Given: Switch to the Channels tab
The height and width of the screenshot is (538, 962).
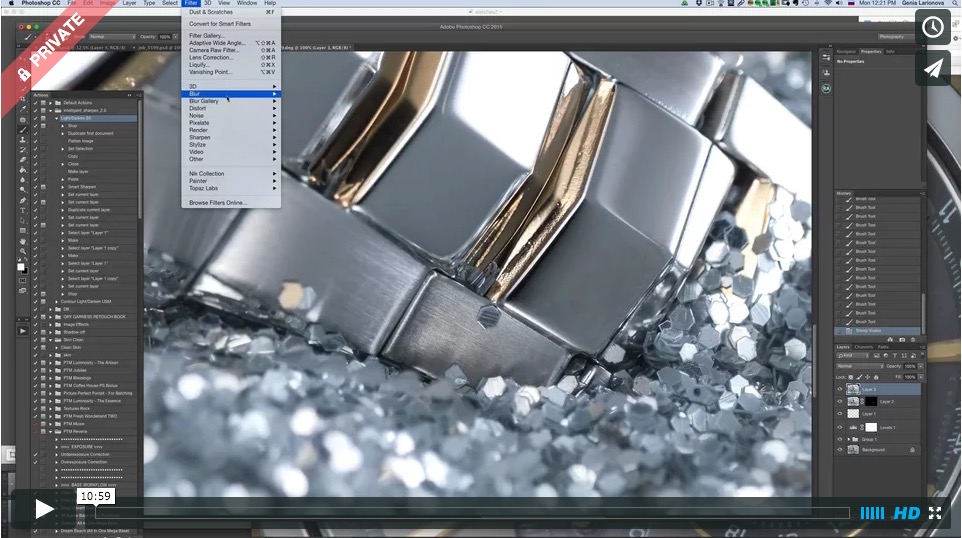Looking at the screenshot, I should tap(863, 347).
